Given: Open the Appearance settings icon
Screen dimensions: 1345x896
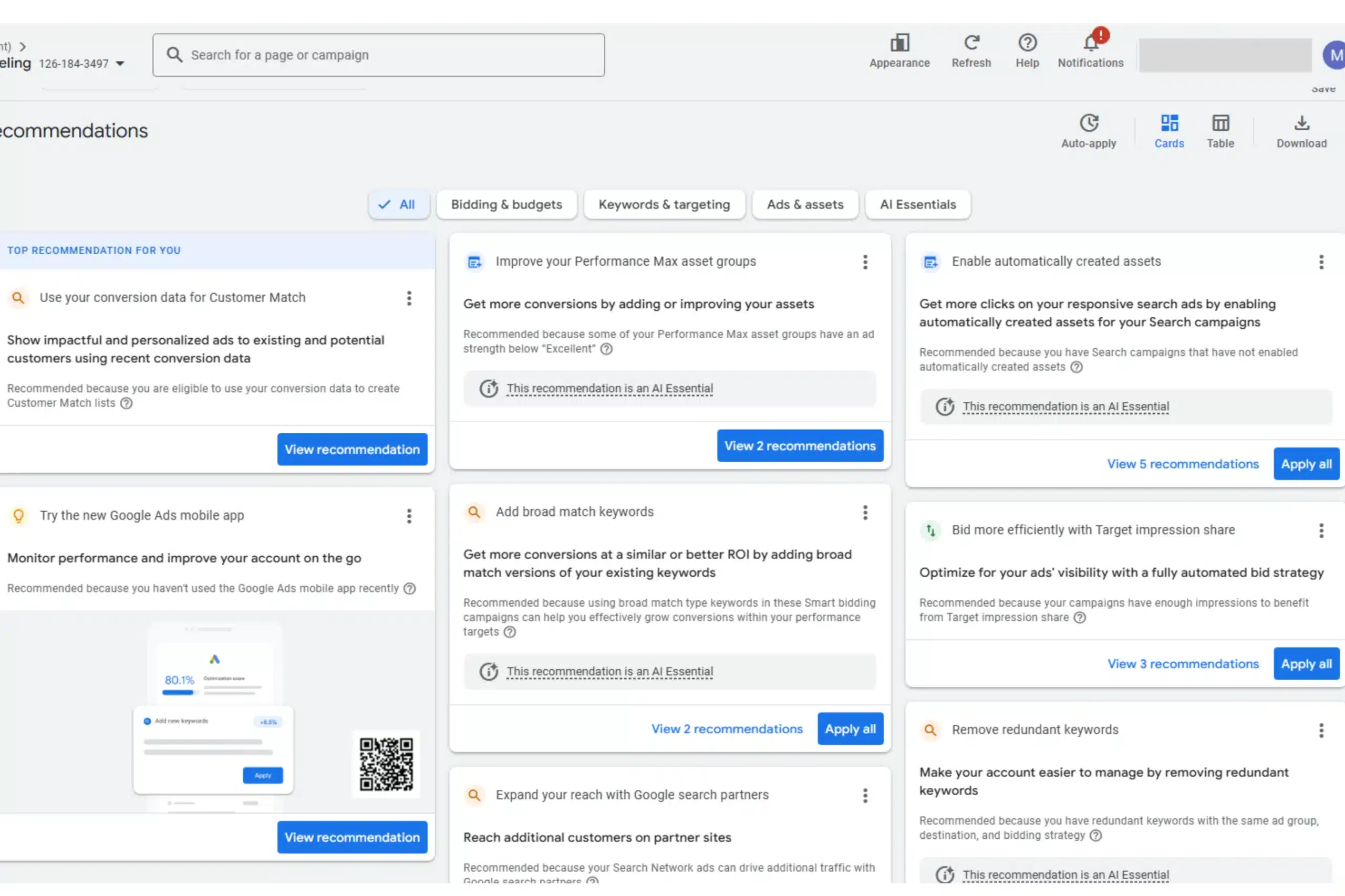Looking at the screenshot, I should [899, 43].
